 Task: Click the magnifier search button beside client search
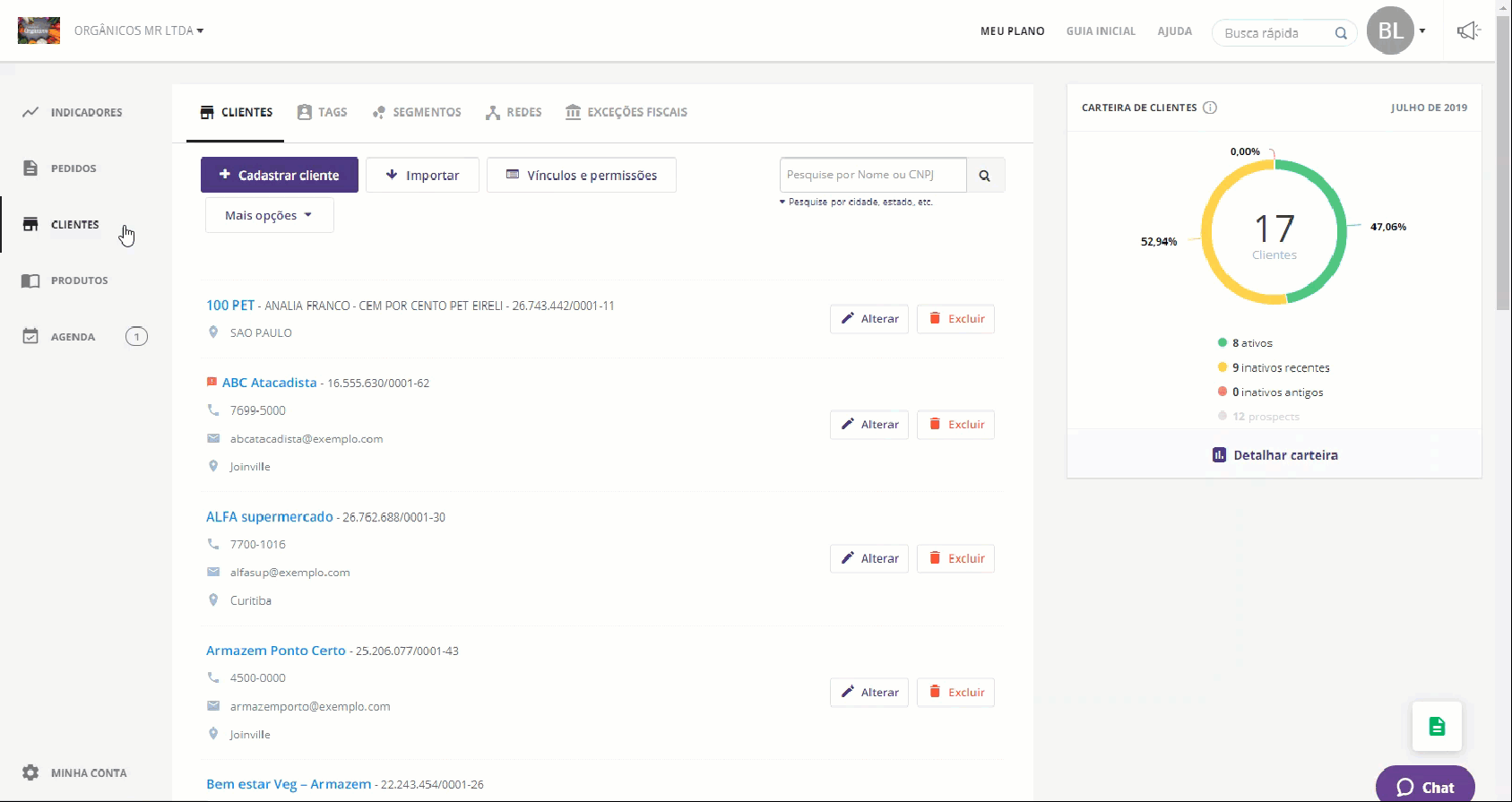click(x=985, y=176)
